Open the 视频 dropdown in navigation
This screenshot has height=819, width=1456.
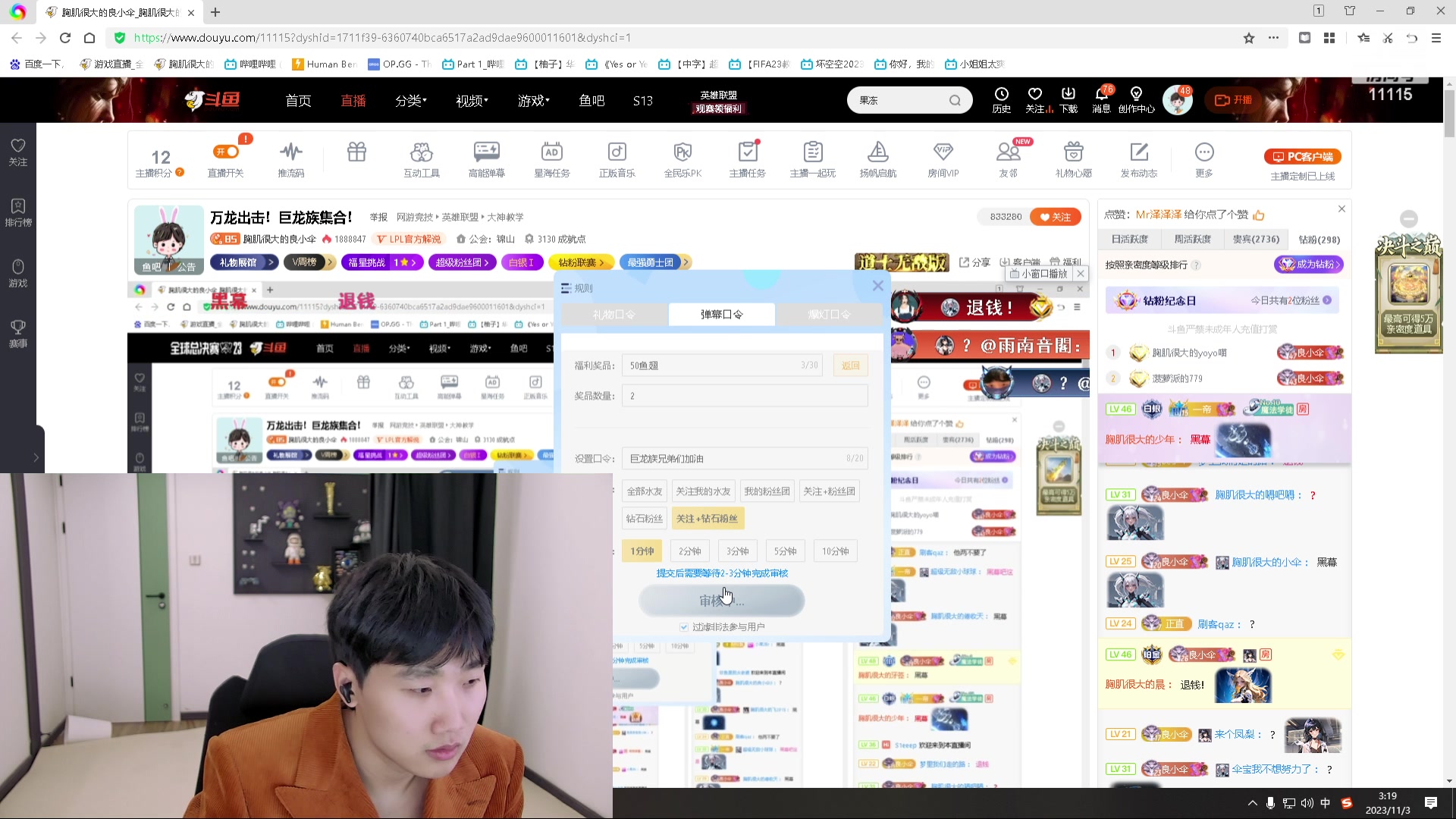click(x=472, y=100)
